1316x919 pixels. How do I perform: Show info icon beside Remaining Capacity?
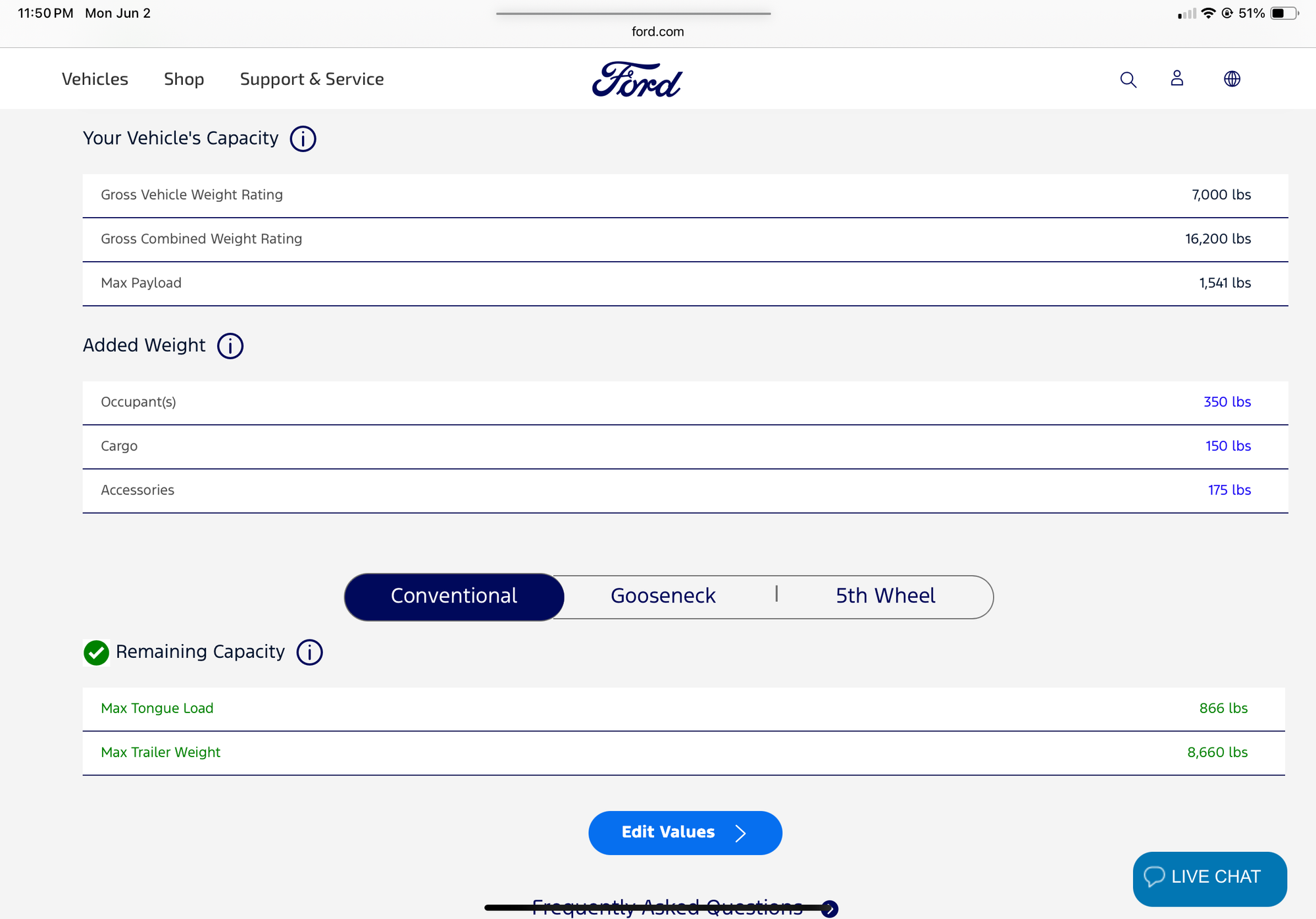(x=309, y=653)
